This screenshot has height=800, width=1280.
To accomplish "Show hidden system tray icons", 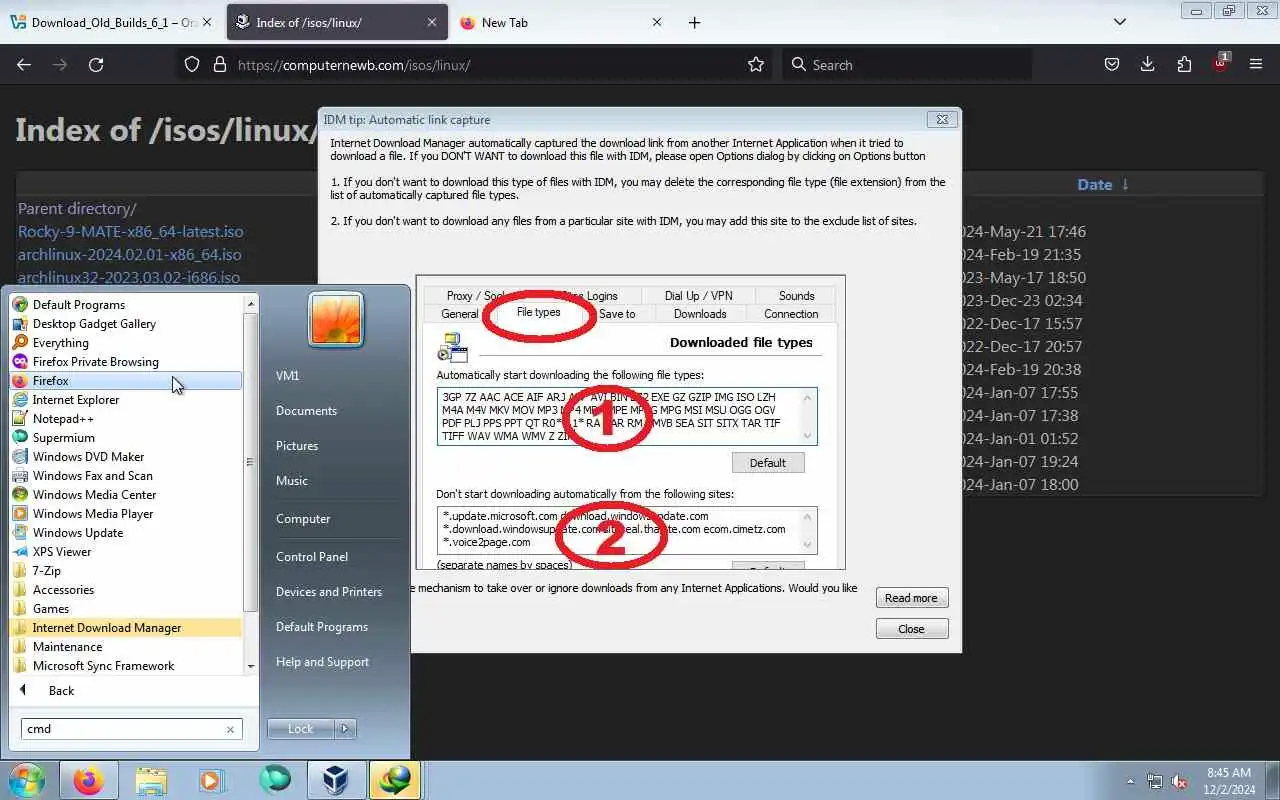I will (x=1130, y=781).
